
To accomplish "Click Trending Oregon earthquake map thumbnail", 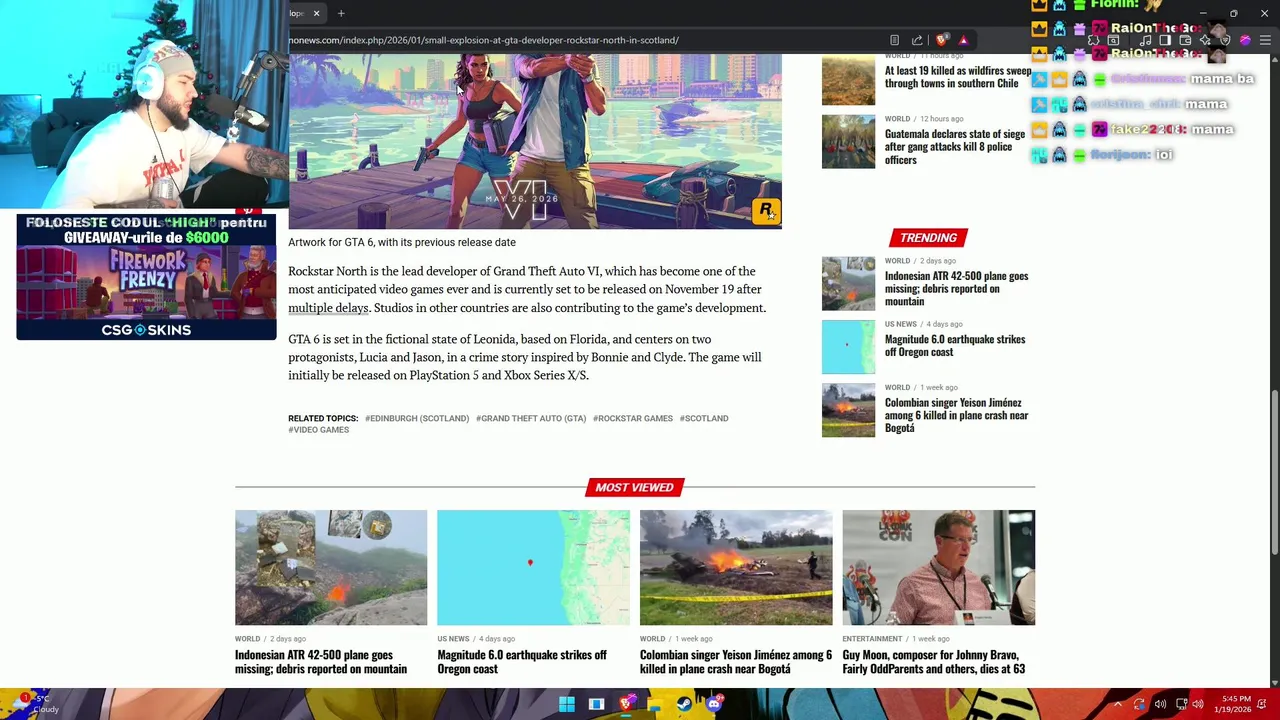I will click(x=848, y=347).
